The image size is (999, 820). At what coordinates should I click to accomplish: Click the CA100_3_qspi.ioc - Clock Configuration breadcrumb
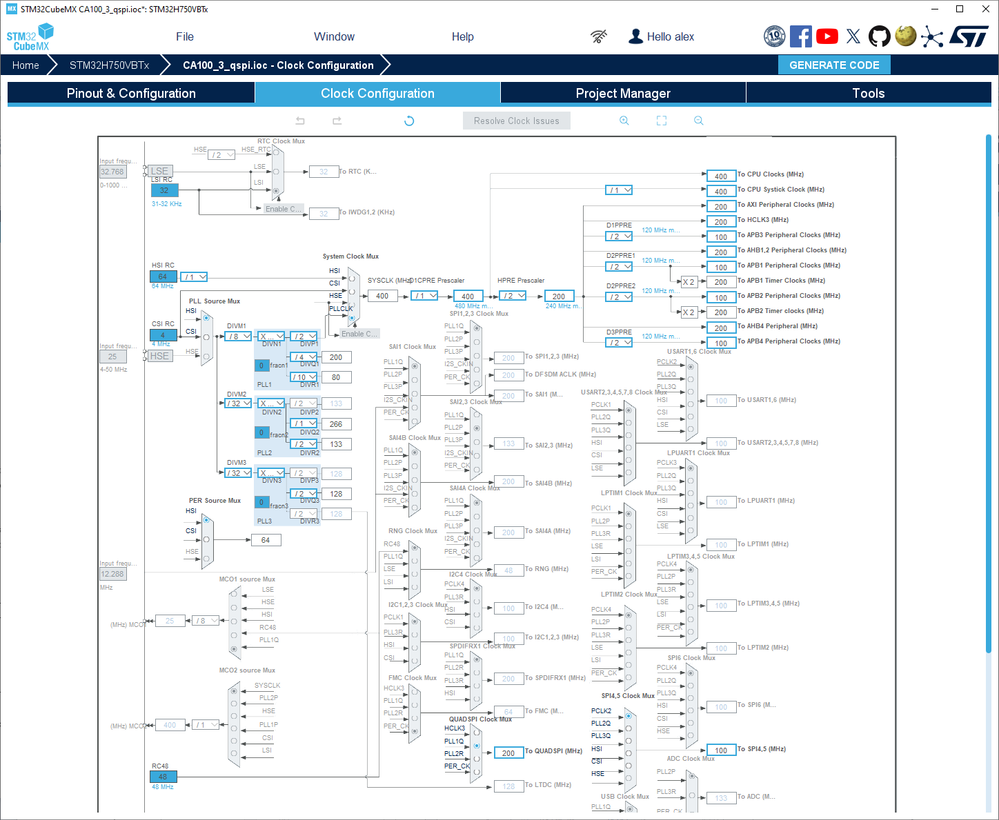[x=278, y=65]
